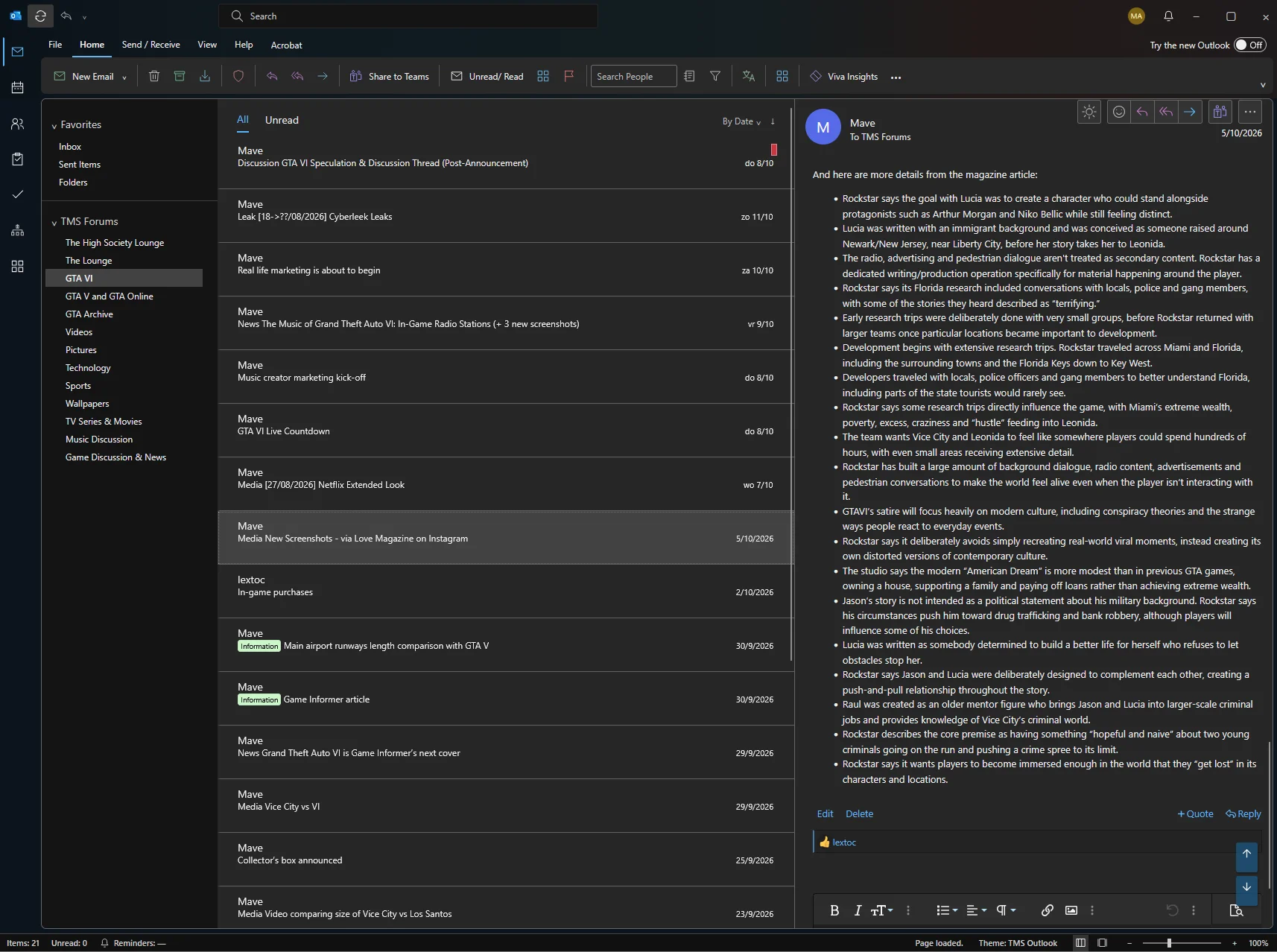Apply italic formatting in the reply editor
Screen dimensions: 1277x952
(x=858, y=910)
